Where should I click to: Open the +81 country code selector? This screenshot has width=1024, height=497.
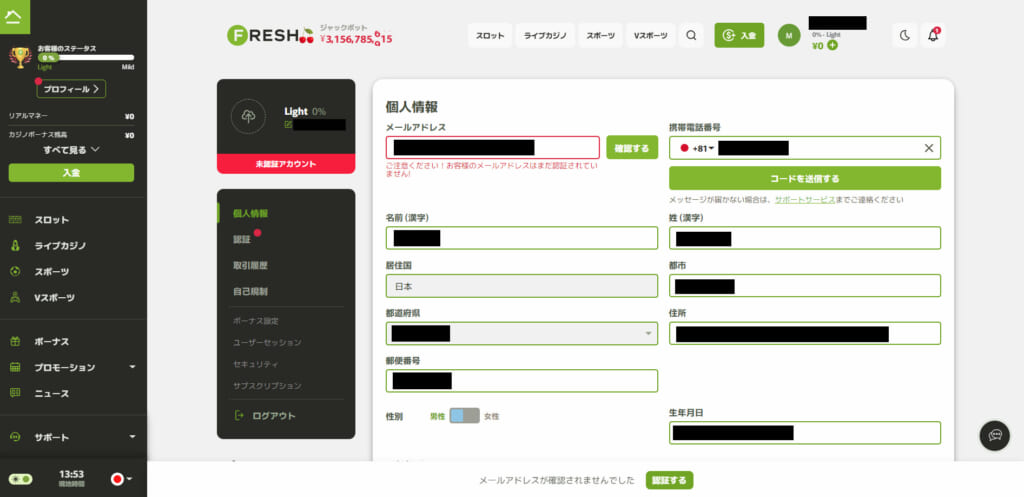[x=698, y=148]
